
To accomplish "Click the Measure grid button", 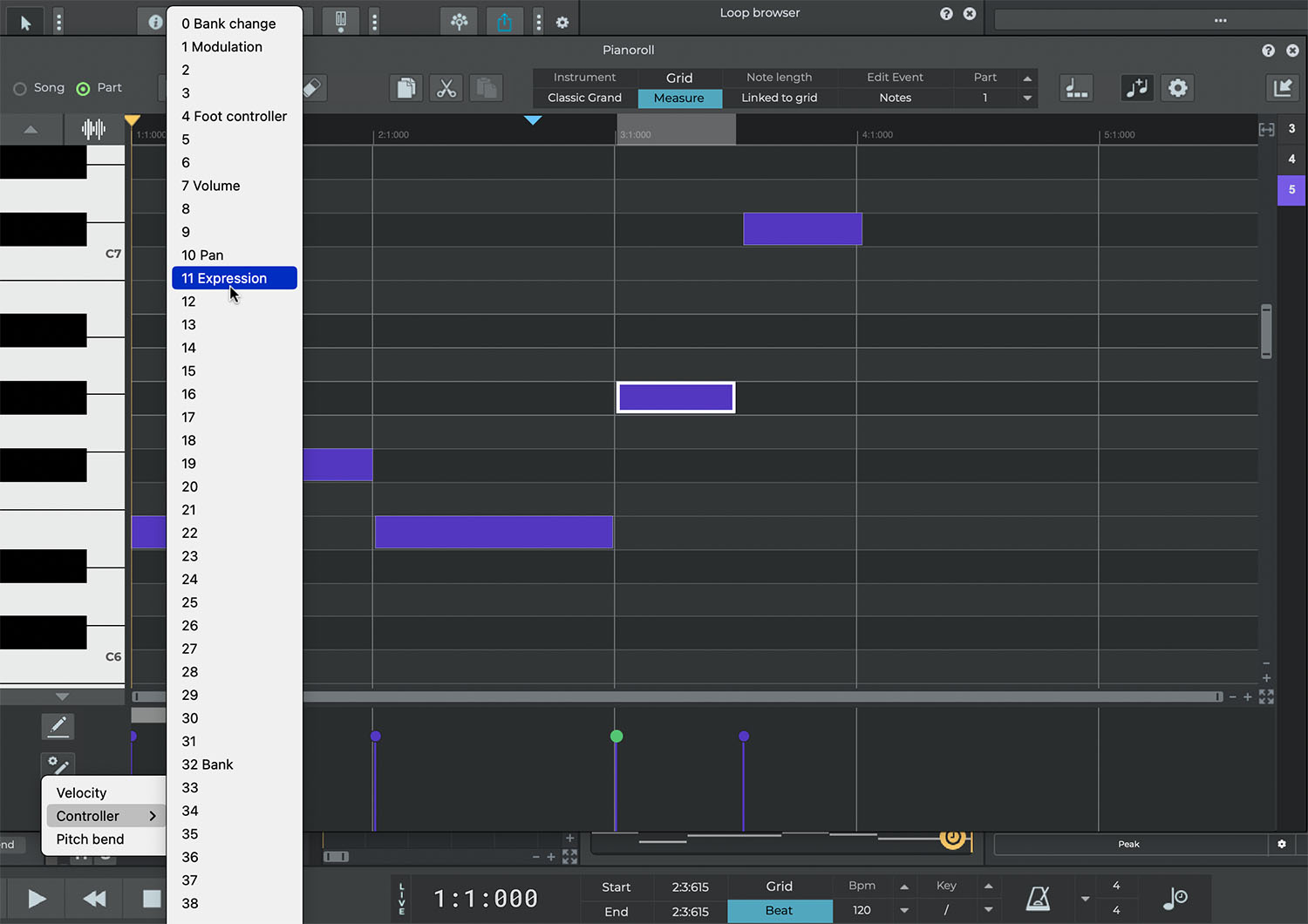I will [x=679, y=99].
